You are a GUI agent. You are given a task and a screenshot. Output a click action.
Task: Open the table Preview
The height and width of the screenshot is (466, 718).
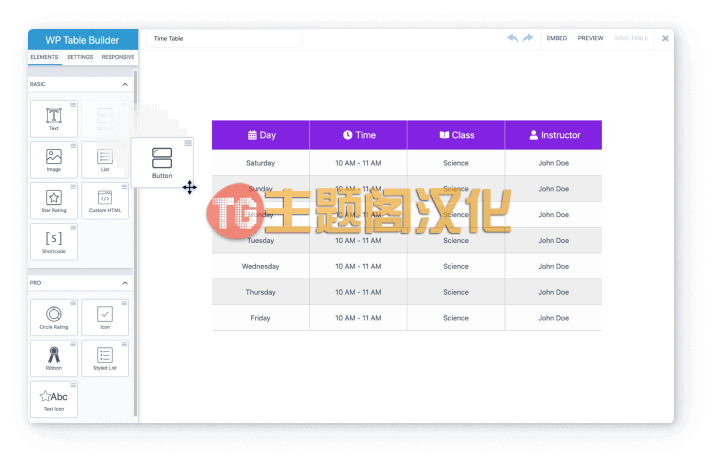(590, 38)
